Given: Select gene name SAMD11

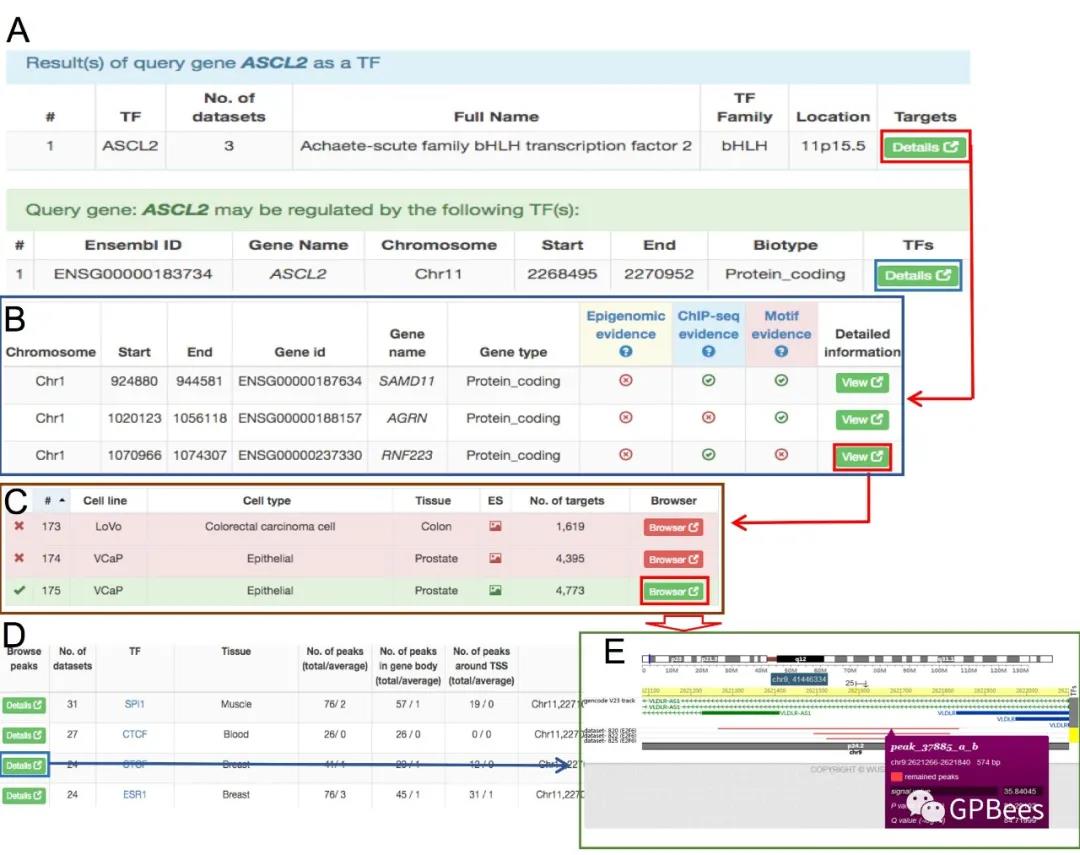Looking at the screenshot, I should tap(406, 381).
